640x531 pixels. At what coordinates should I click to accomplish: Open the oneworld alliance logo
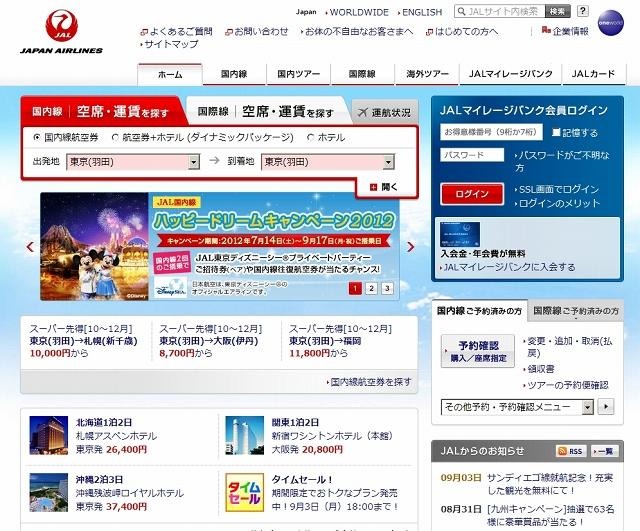click(x=611, y=23)
